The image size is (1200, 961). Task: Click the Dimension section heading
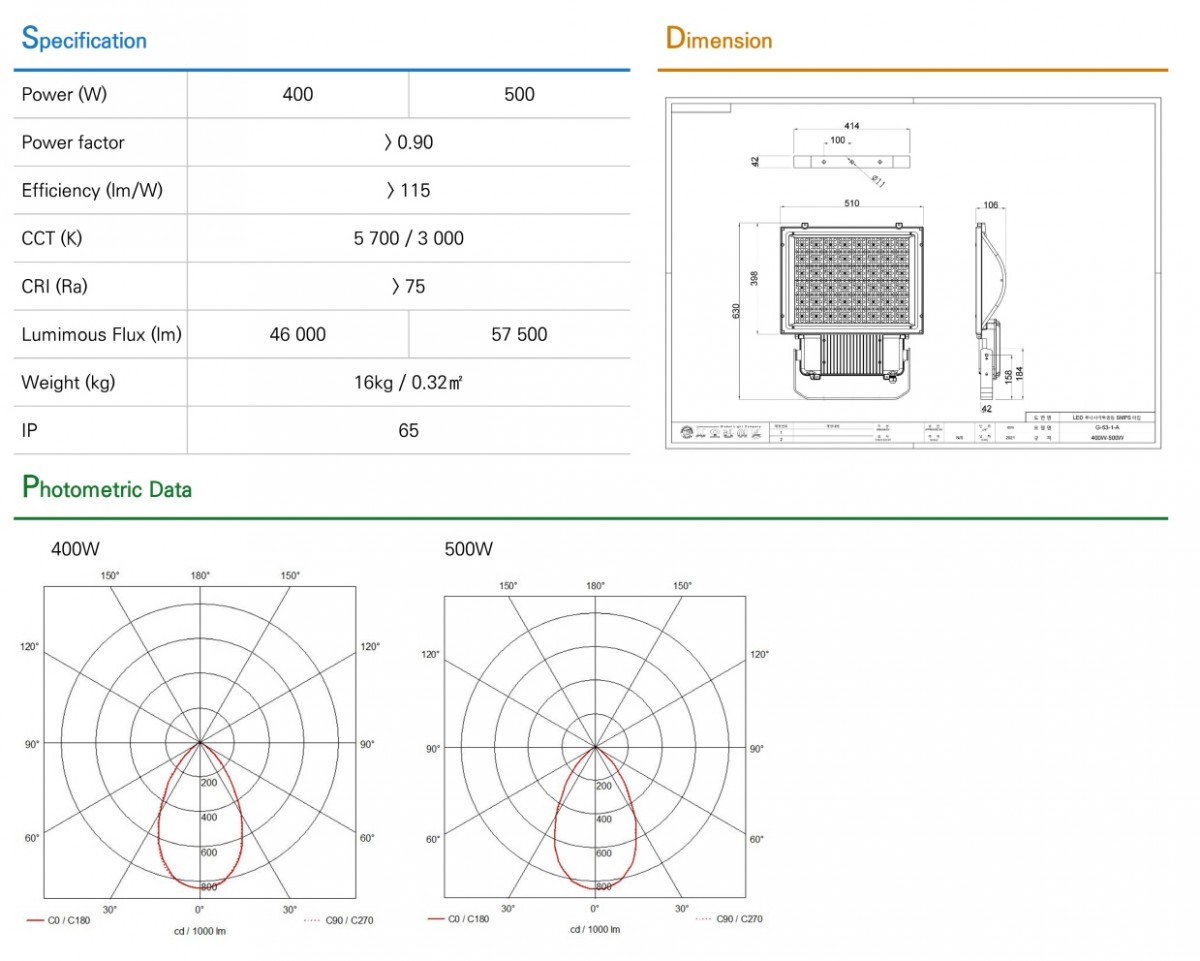pos(719,40)
